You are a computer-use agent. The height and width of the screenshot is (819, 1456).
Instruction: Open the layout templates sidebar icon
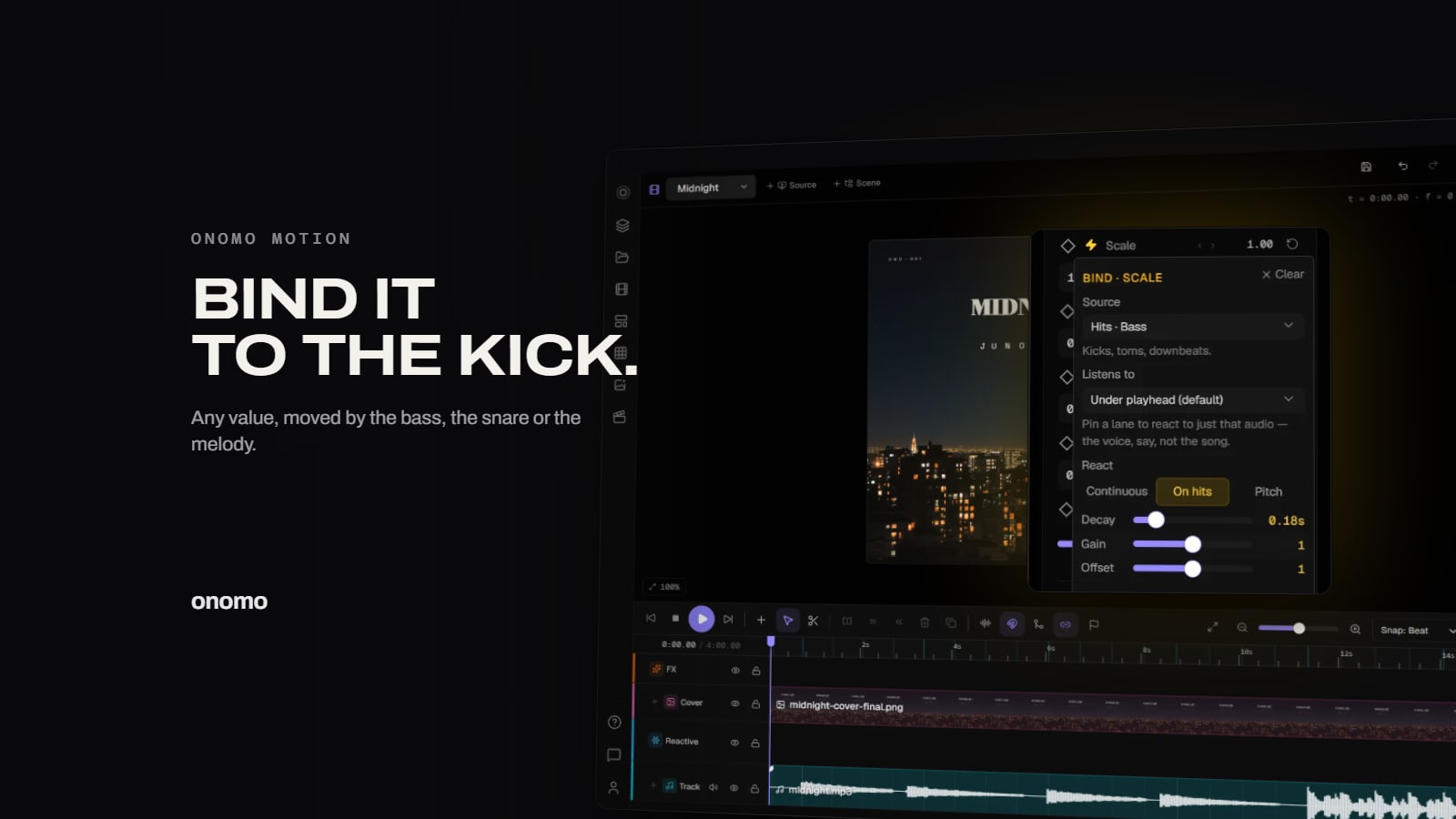tap(622, 321)
